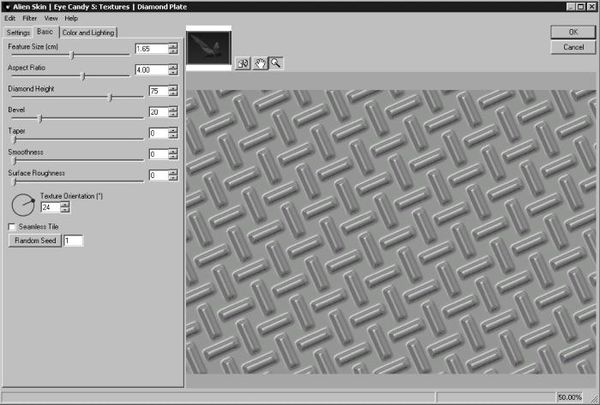Open the Edit menu
Image resolution: width=600 pixels, height=405 pixels.
(10, 18)
